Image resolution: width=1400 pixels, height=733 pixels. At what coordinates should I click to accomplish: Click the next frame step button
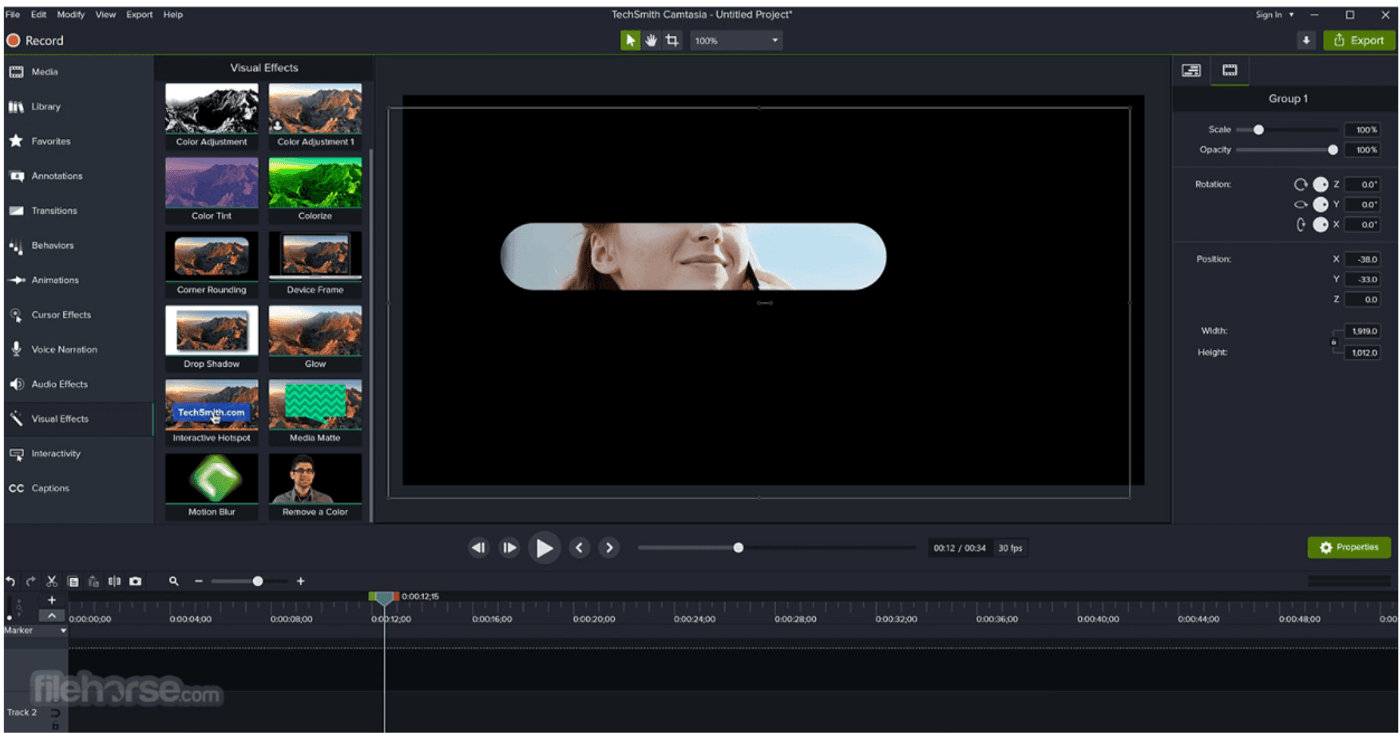tap(510, 547)
